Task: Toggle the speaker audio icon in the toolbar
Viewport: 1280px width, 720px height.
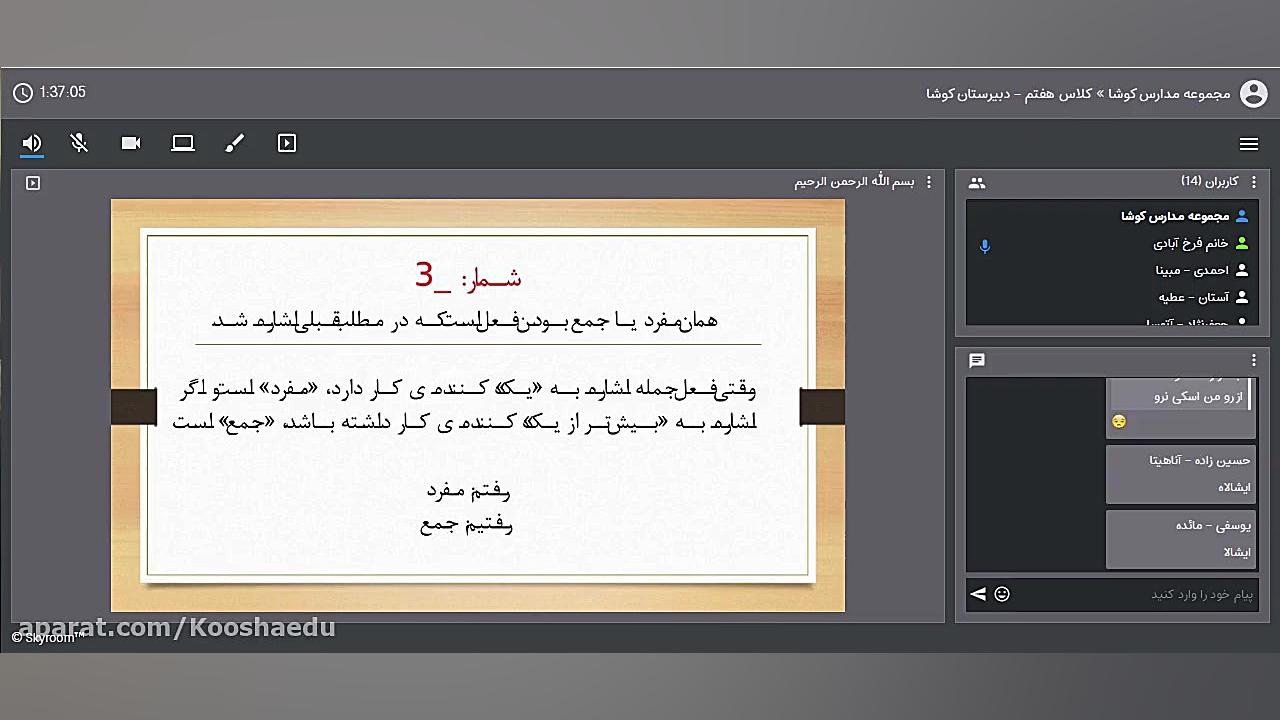Action: pyautogui.click(x=31, y=143)
